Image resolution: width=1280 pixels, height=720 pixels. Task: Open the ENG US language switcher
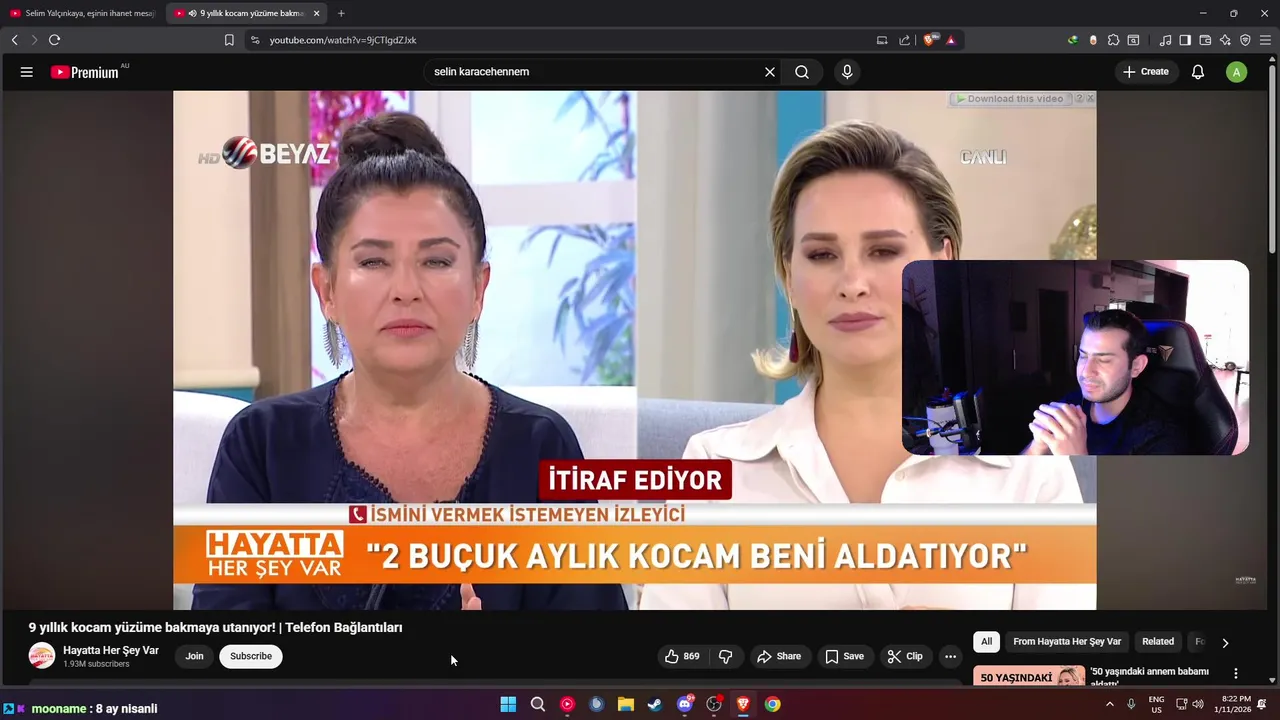click(x=1156, y=705)
